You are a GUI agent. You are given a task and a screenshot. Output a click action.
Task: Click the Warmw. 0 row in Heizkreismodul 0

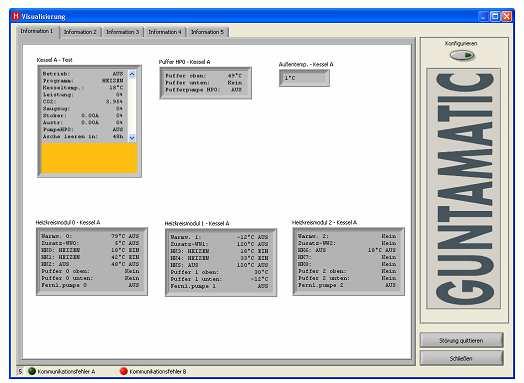pyautogui.click(x=90, y=236)
